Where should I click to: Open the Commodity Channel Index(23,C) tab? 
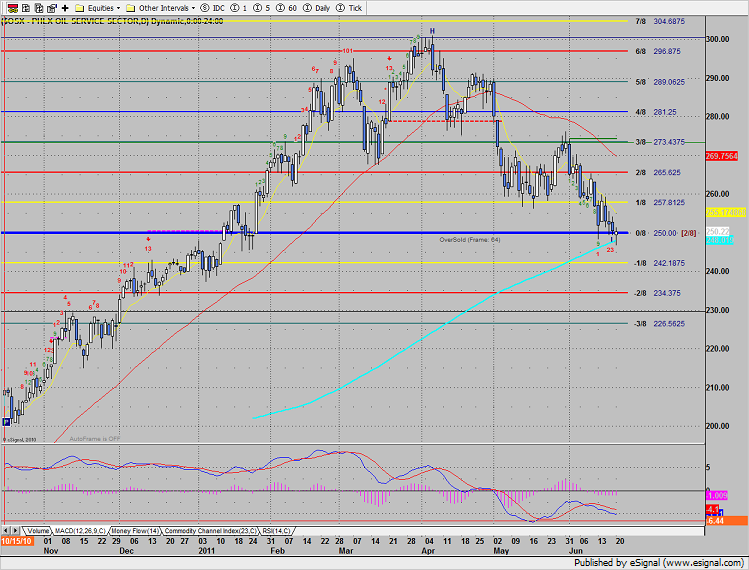coord(210,531)
